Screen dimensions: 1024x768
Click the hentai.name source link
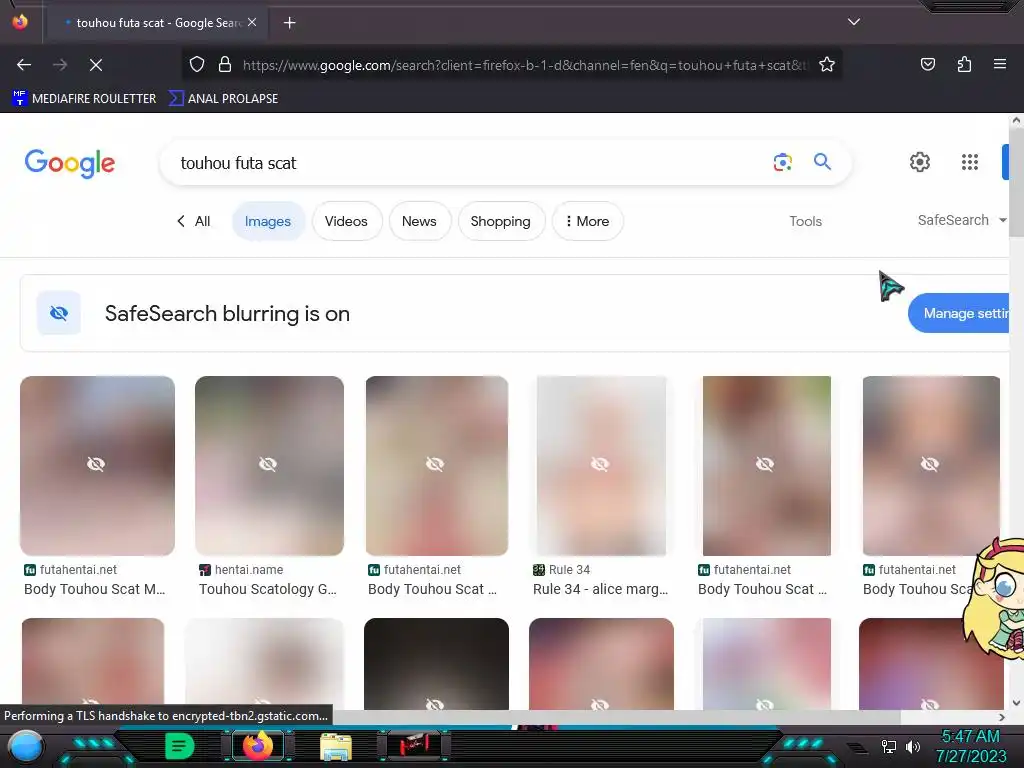tap(249, 569)
